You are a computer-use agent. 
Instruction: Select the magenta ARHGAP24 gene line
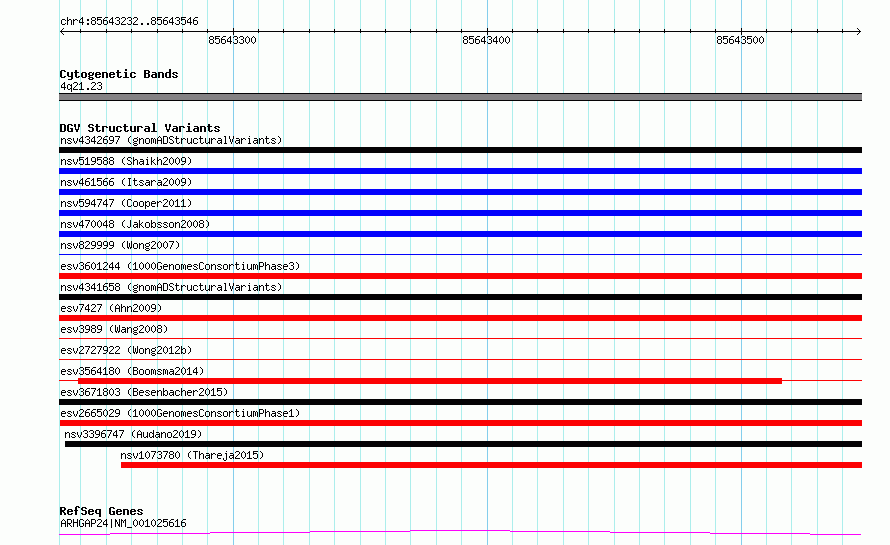460,532
